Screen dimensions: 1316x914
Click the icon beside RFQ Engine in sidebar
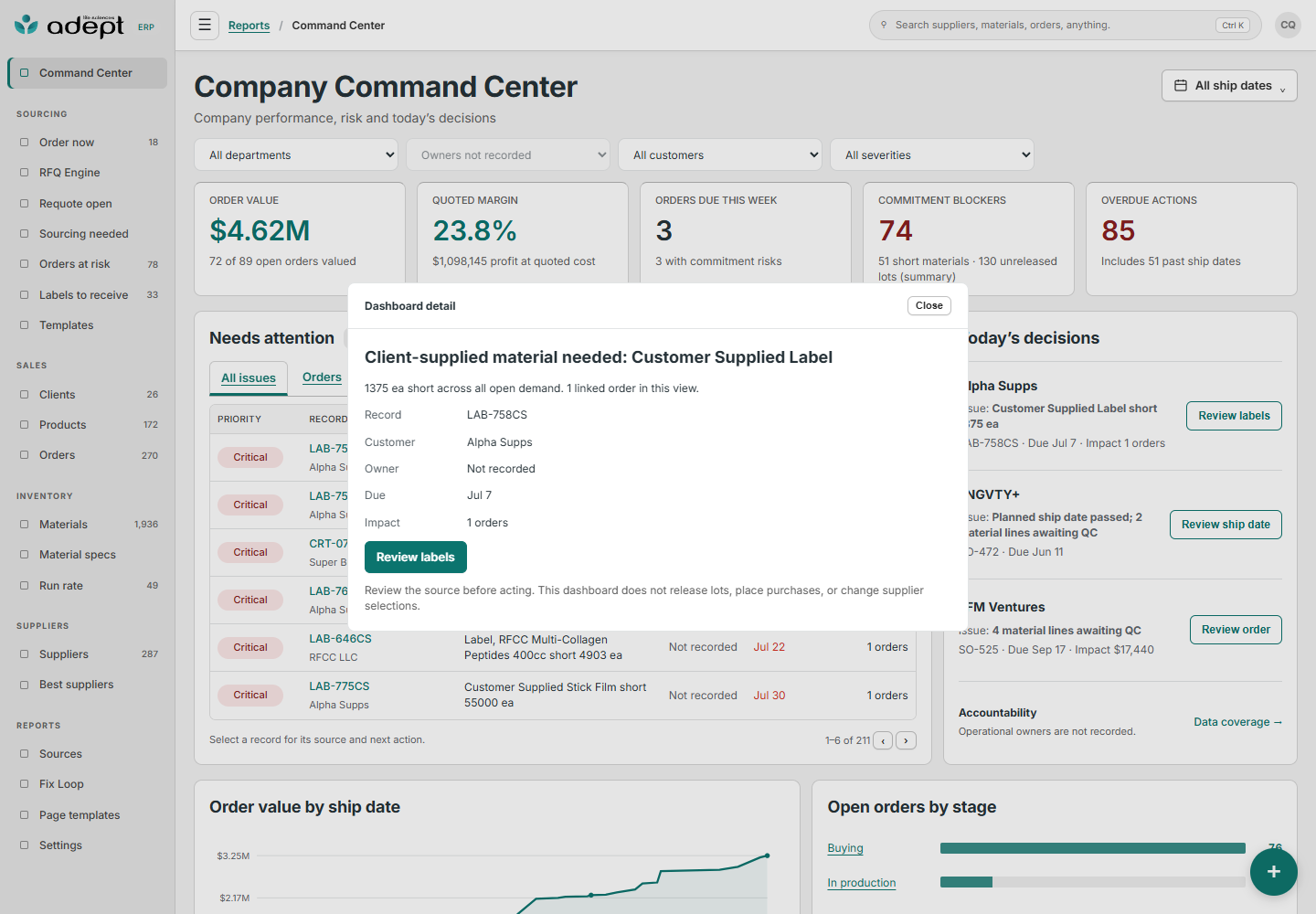coord(25,173)
